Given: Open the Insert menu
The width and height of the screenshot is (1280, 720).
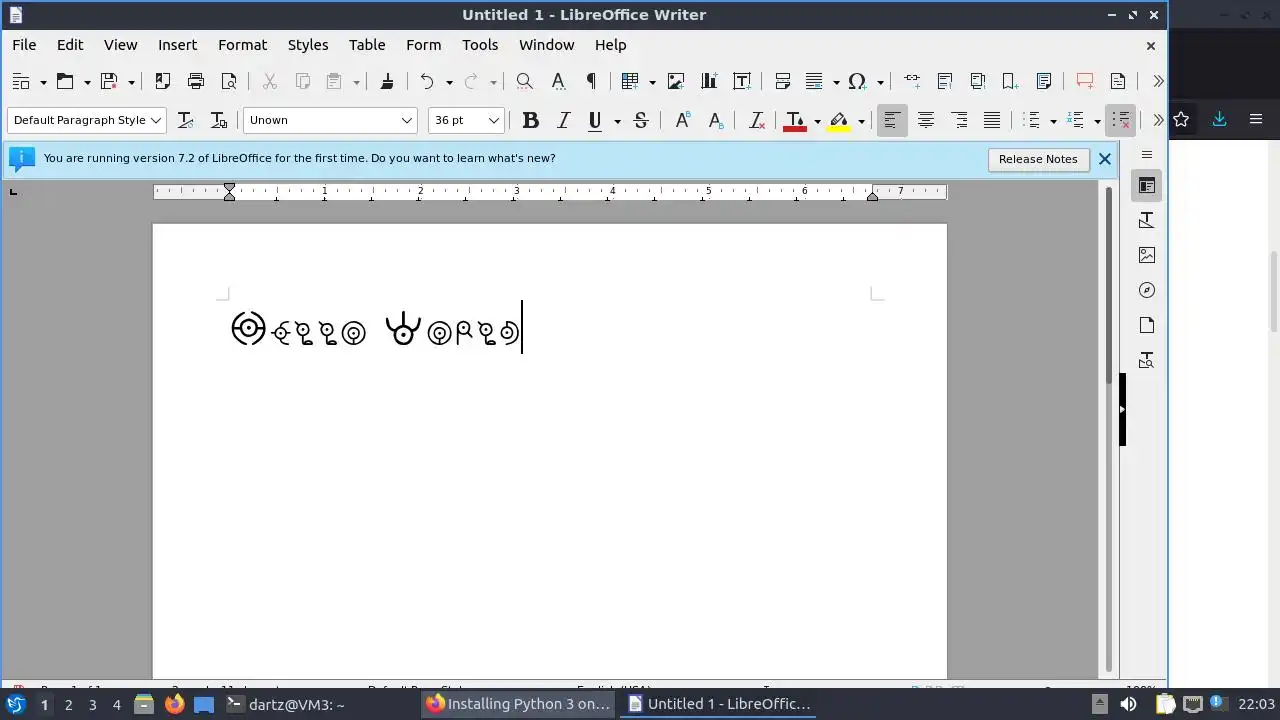Looking at the screenshot, I should 177,45.
